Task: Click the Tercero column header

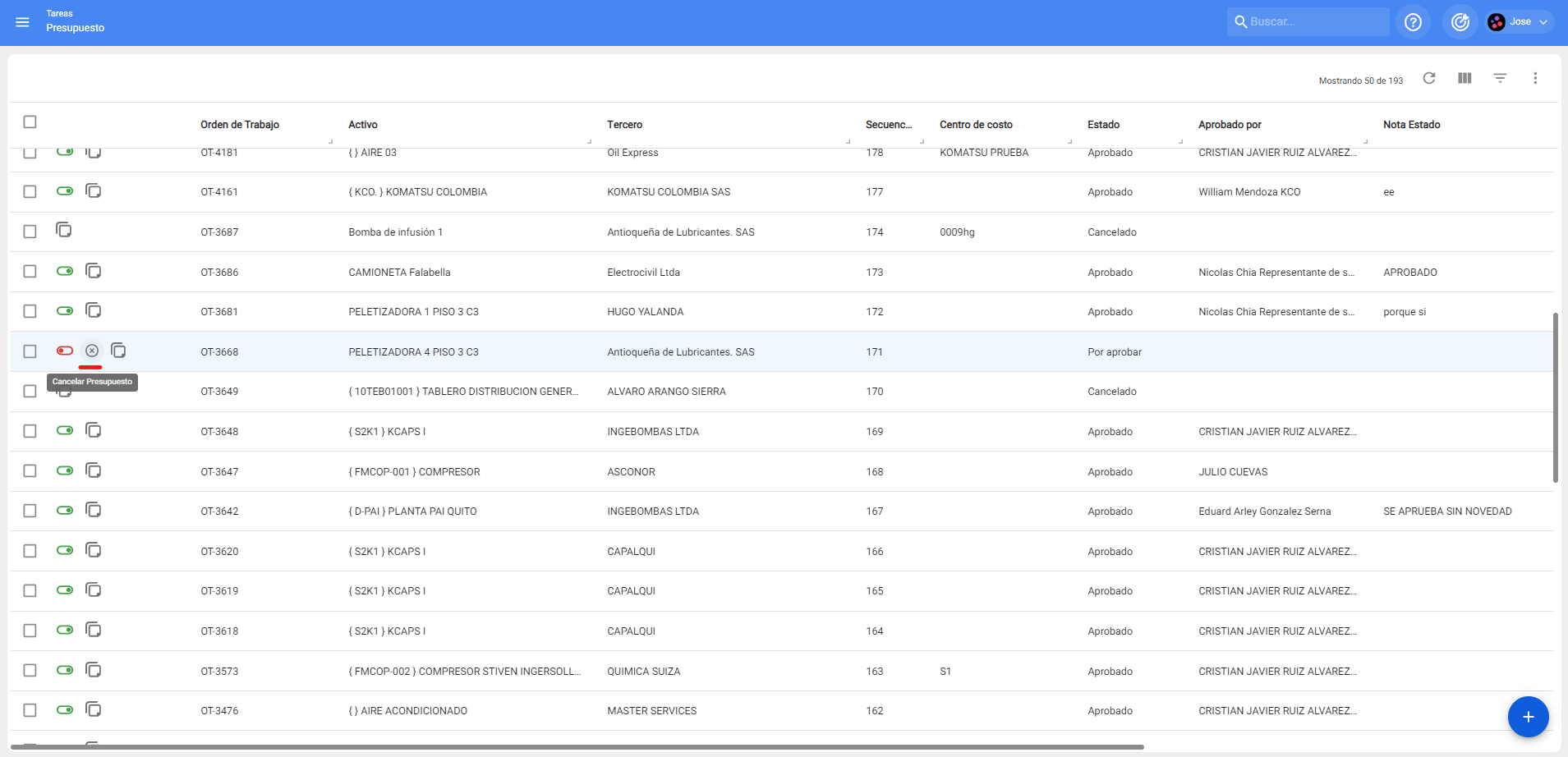Action: [x=624, y=125]
